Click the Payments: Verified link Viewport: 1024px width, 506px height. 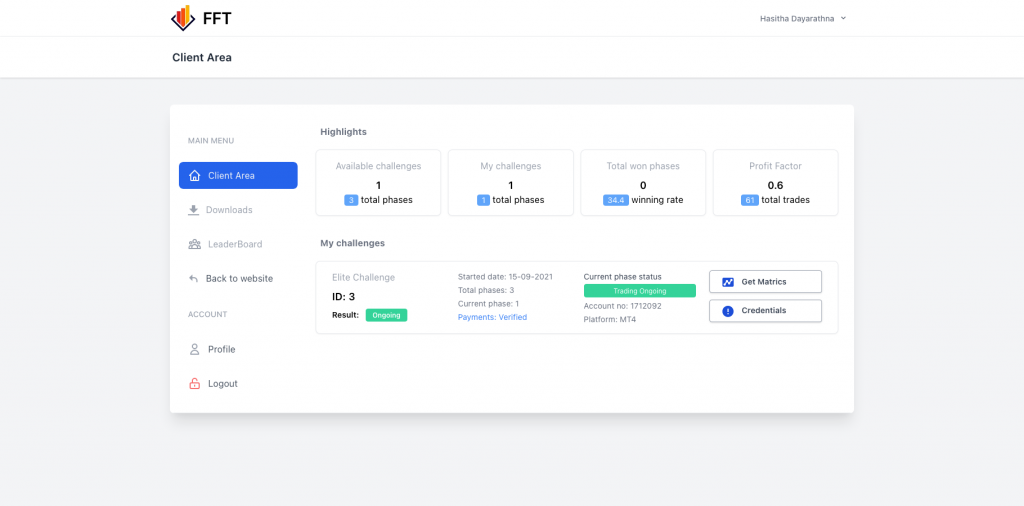pos(492,317)
